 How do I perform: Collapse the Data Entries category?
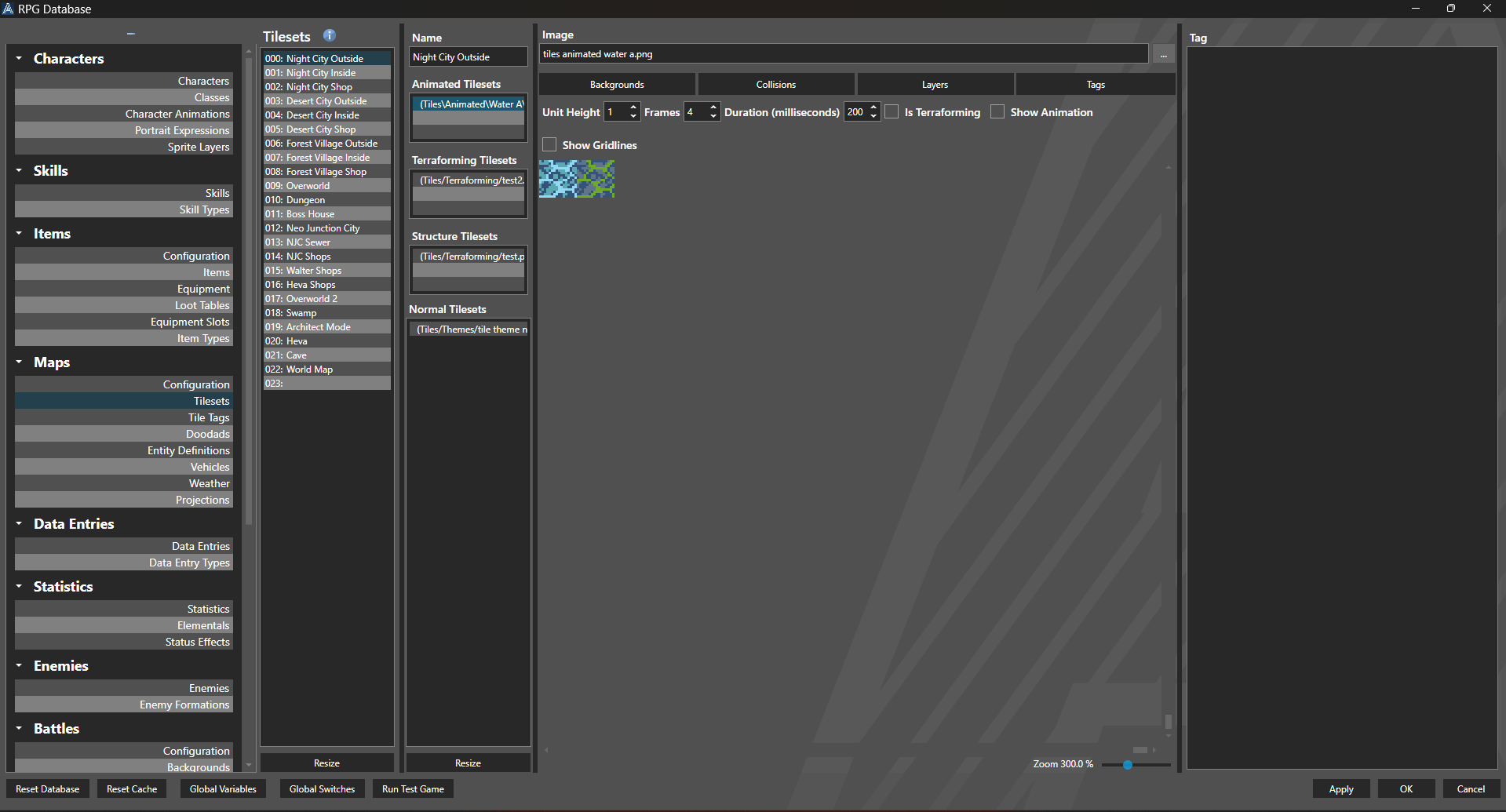(x=19, y=523)
